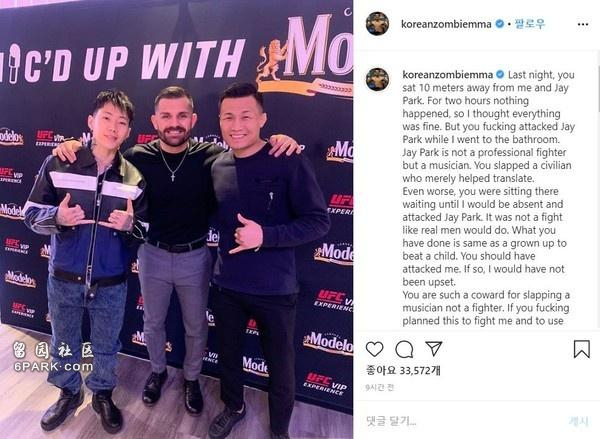Save the post with the bookmark icon
Image resolution: width=600 pixels, height=439 pixels.
581,349
